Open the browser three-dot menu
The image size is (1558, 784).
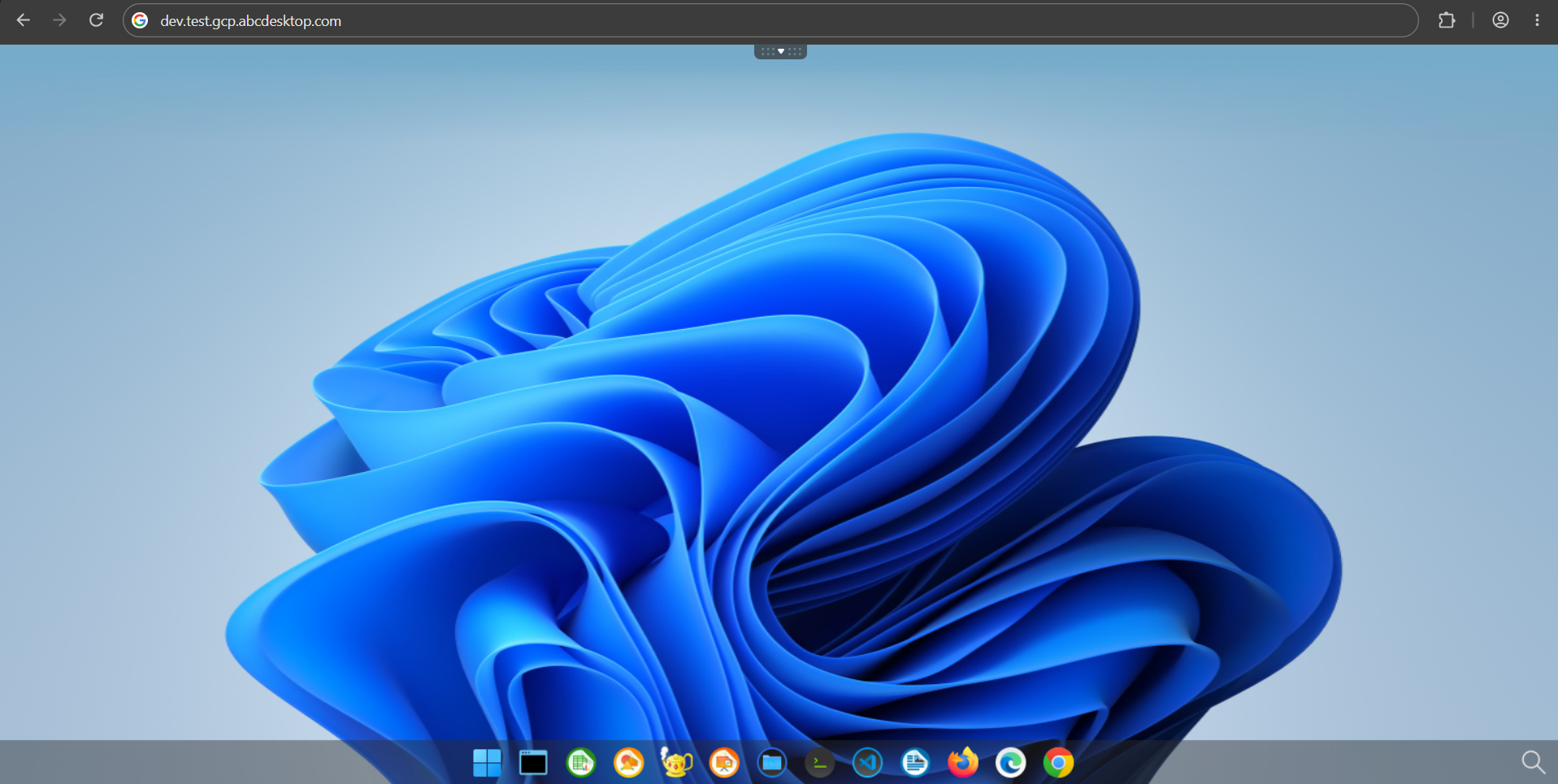coord(1537,20)
